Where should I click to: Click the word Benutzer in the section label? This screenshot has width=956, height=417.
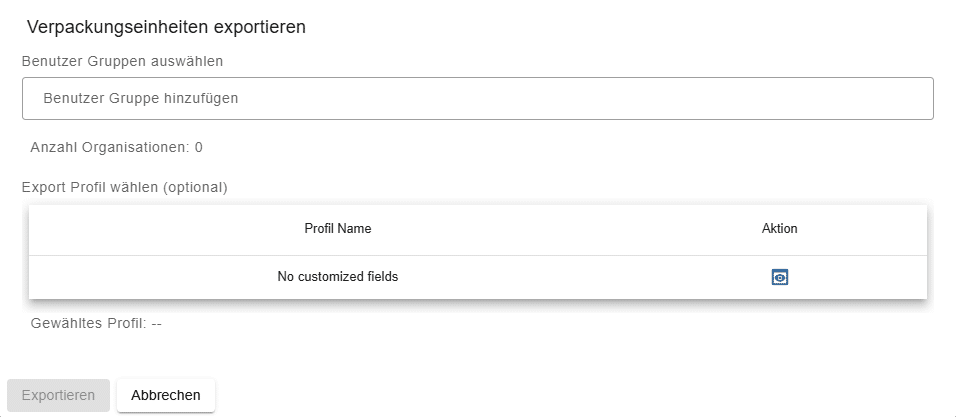(x=51, y=60)
